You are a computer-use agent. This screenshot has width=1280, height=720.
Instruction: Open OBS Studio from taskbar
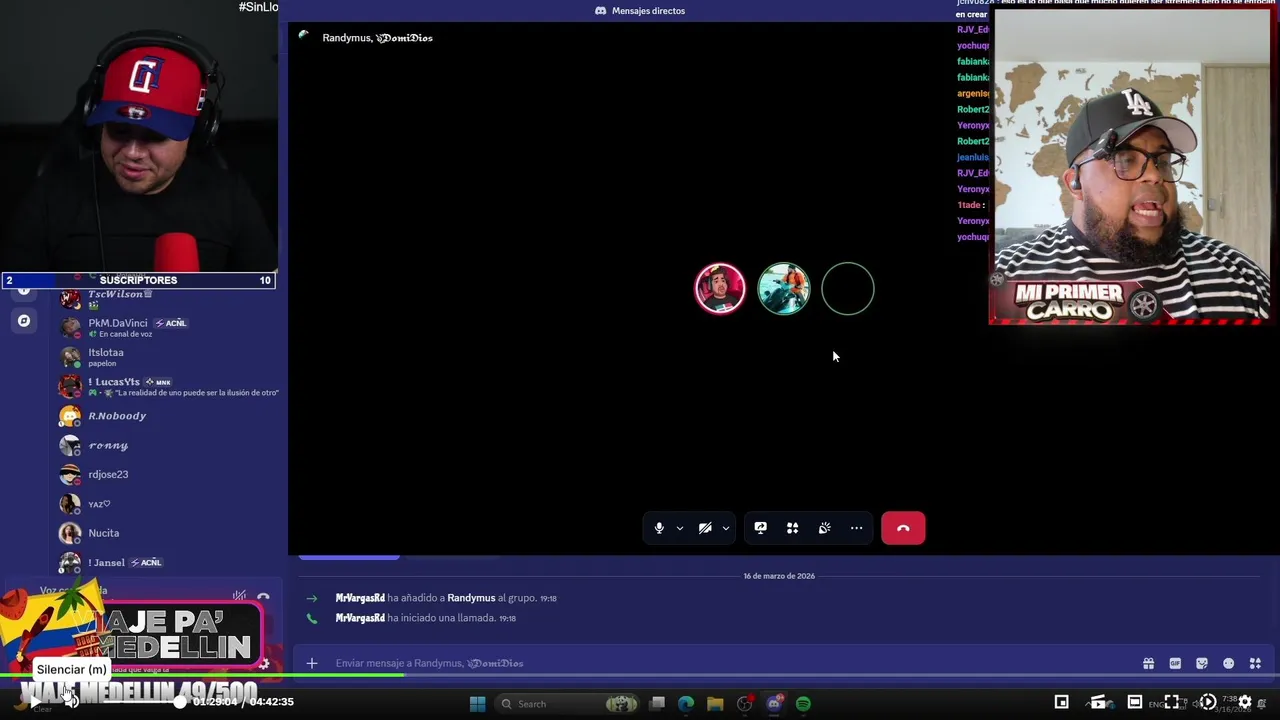pos(744,704)
